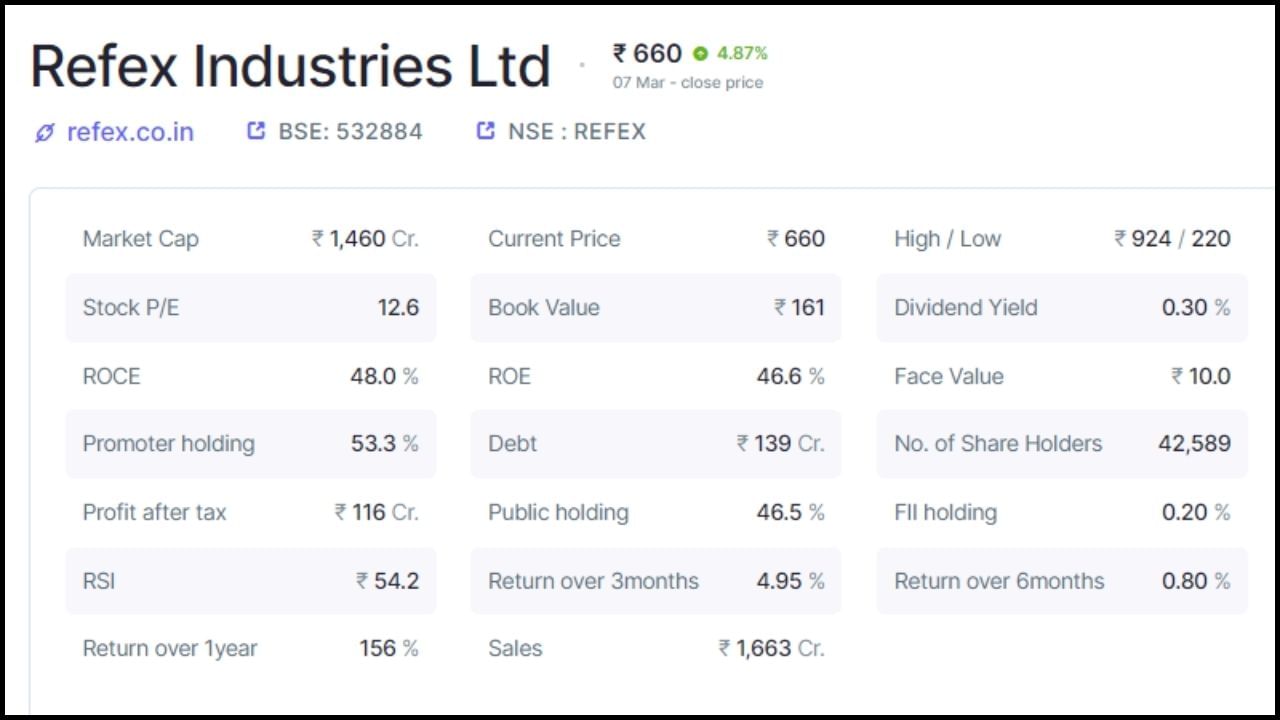Click the RSI 54.2 row
The image size is (1280, 720).
coord(250,581)
